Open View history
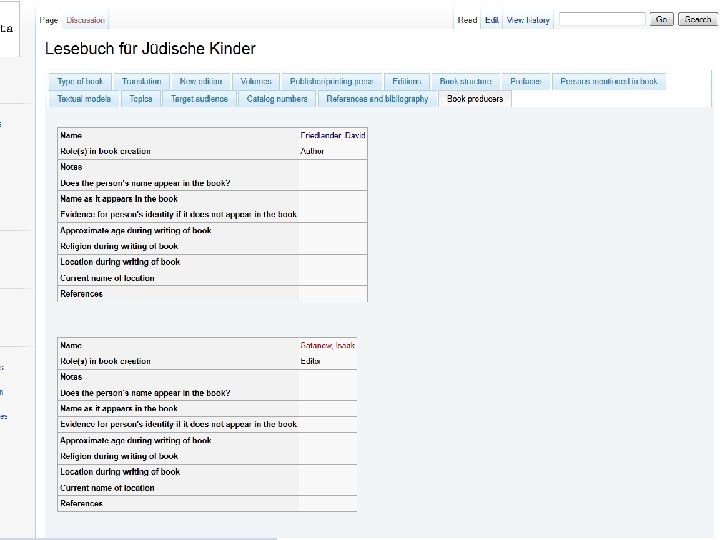Image resolution: width=720 pixels, height=540 pixels. pos(528,20)
